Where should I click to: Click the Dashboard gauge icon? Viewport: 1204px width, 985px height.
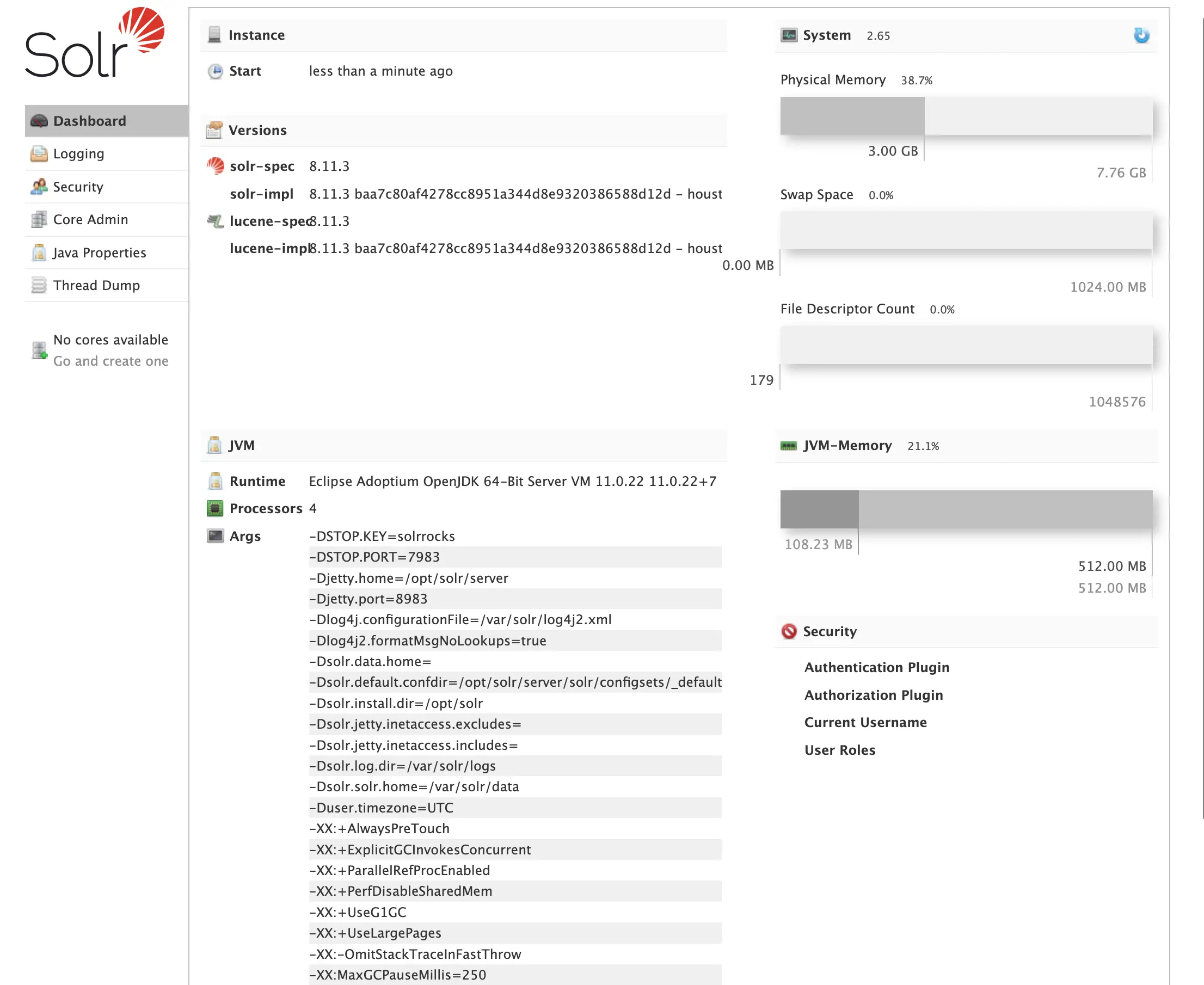coord(39,121)
